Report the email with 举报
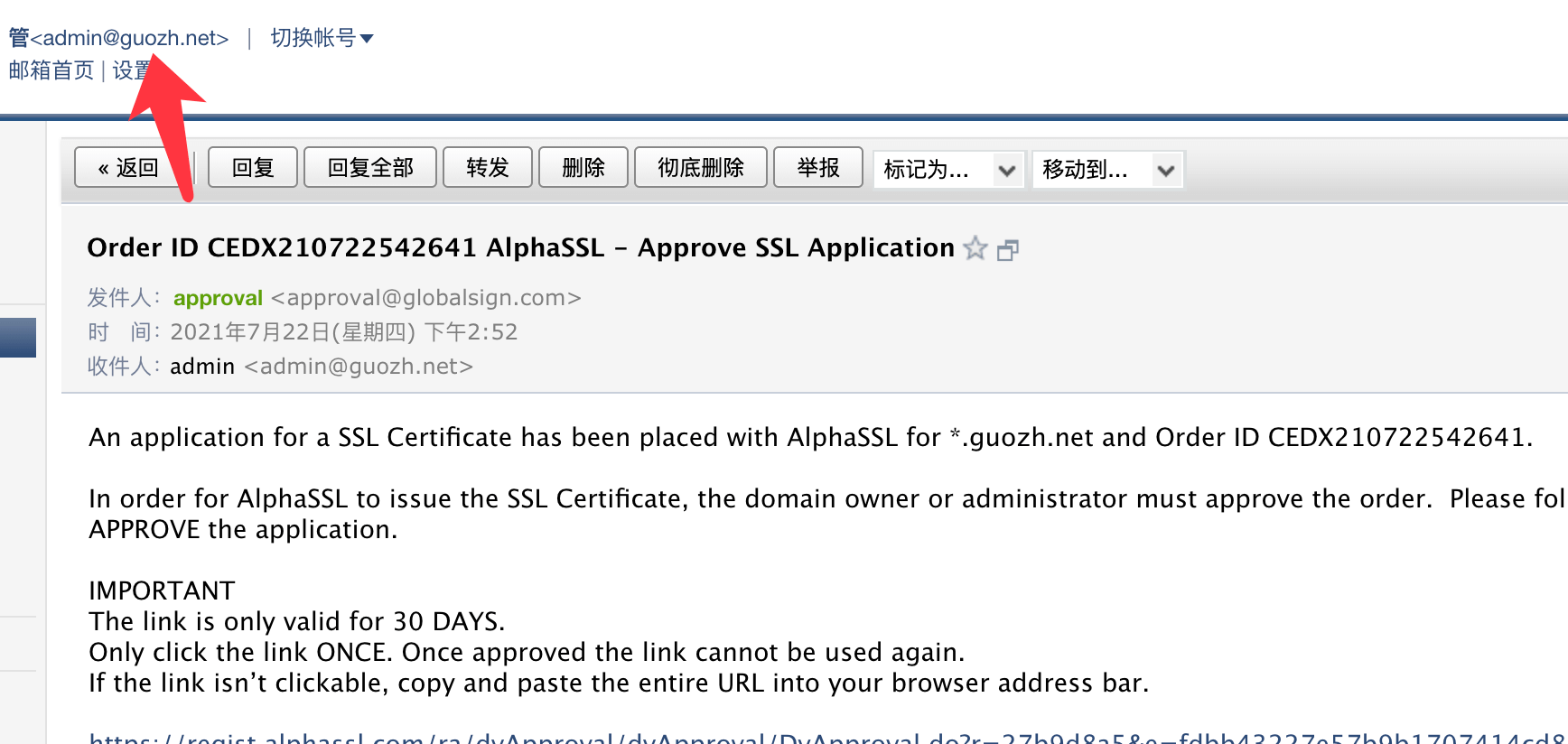This screenshot has height=744, width=1568. point(818,168)
